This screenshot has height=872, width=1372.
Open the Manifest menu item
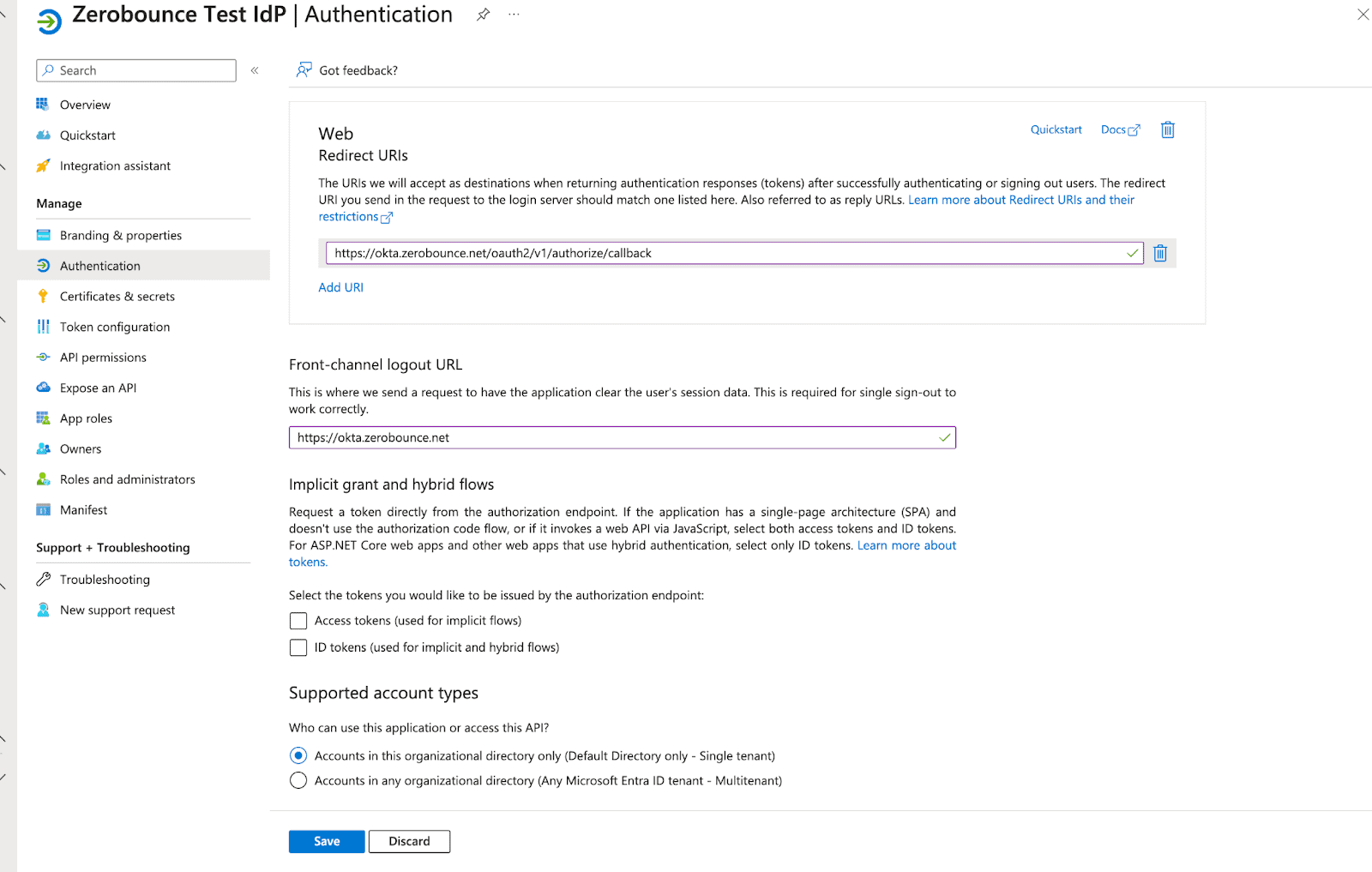click(83, 510)
